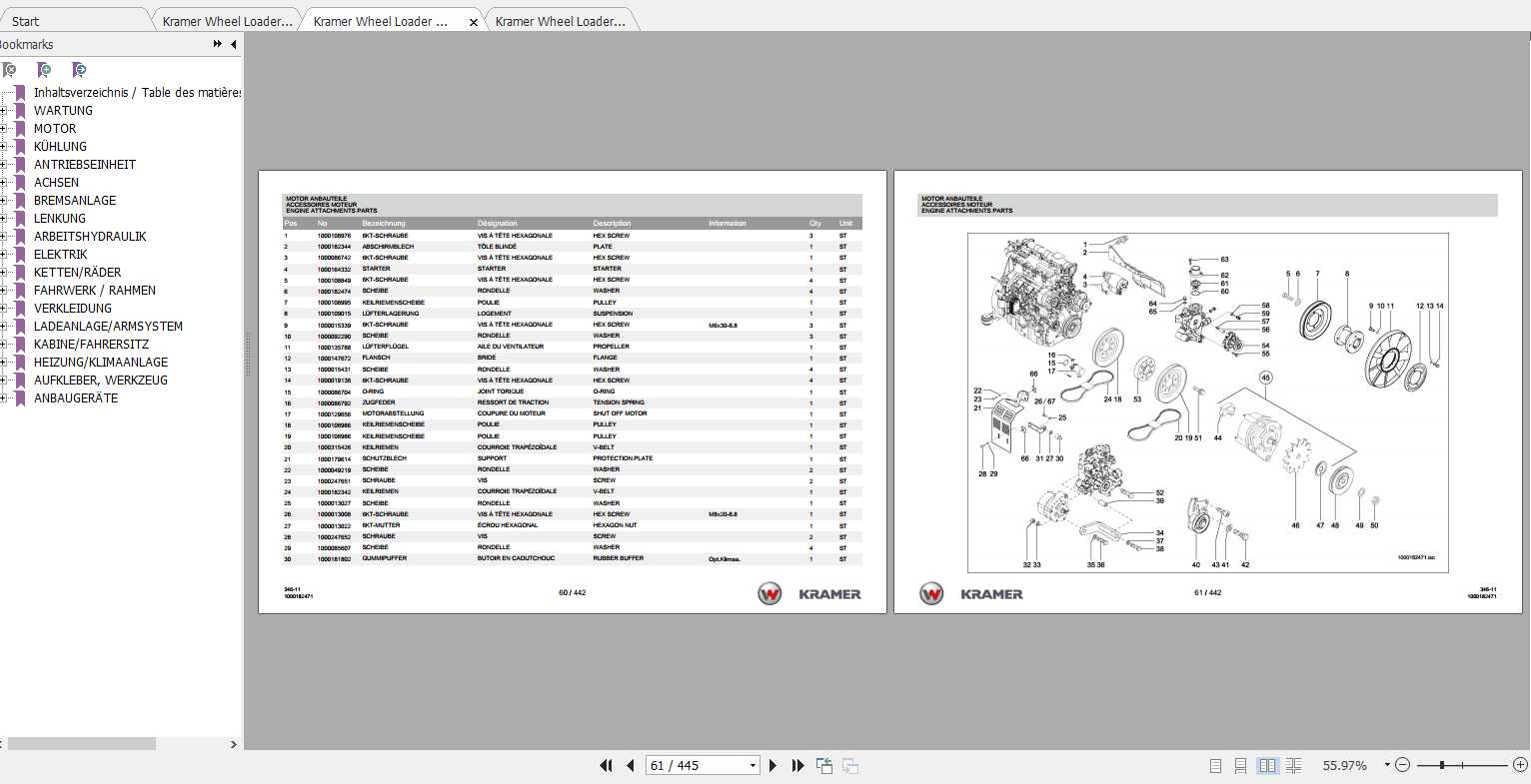
Task: Expand the ANTRIEBSEINHEIT bookmark
Action: coord(4,165)
